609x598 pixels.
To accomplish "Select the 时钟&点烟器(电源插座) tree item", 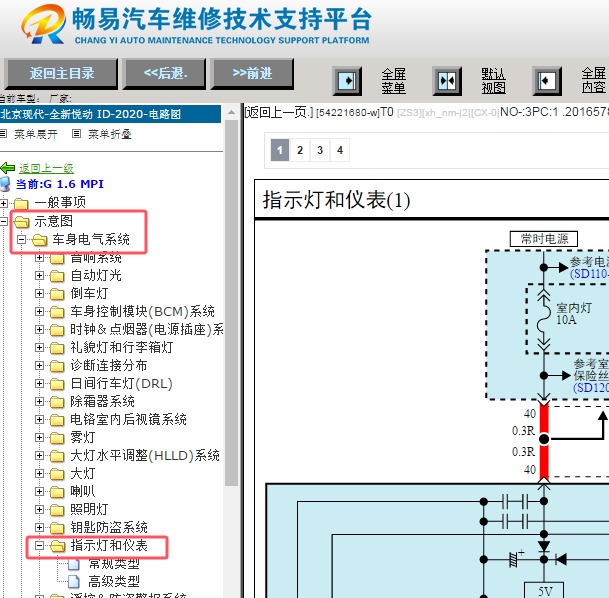I will click(x=147, y=330).
